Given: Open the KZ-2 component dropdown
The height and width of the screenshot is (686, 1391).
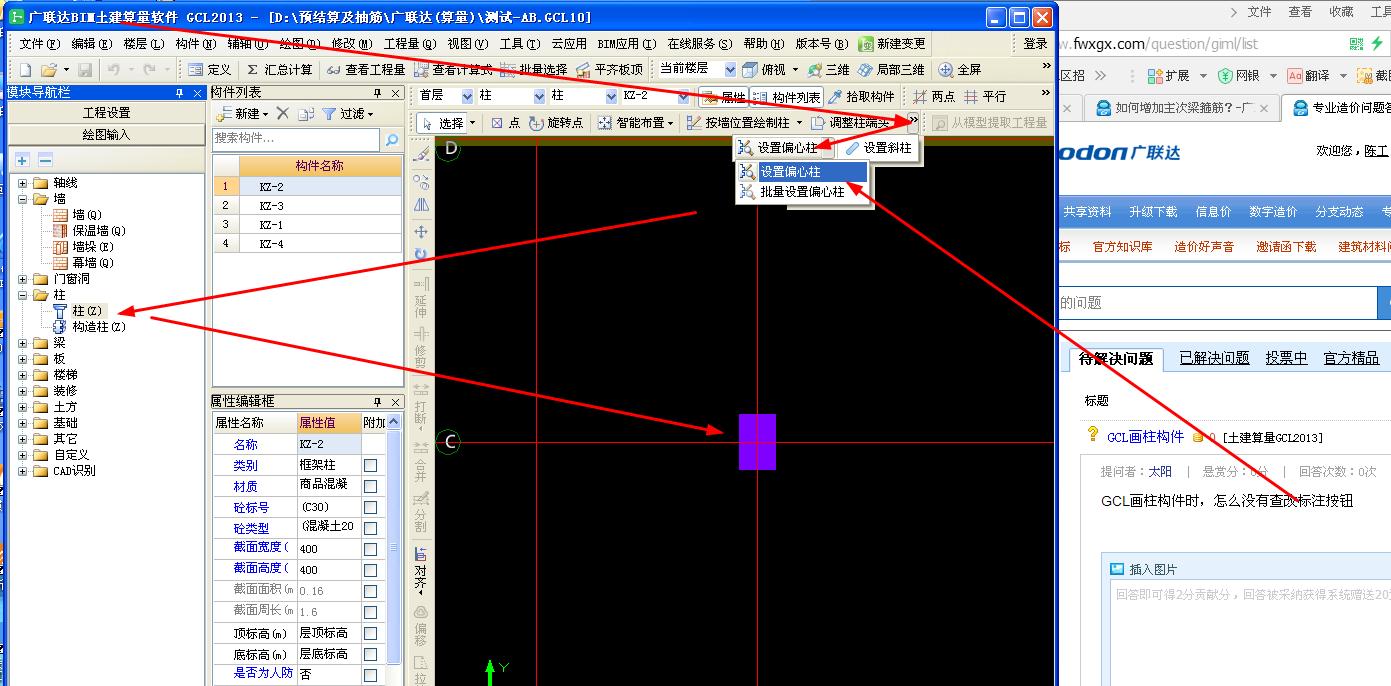Looking at the screenshot, I should [683, 97].
